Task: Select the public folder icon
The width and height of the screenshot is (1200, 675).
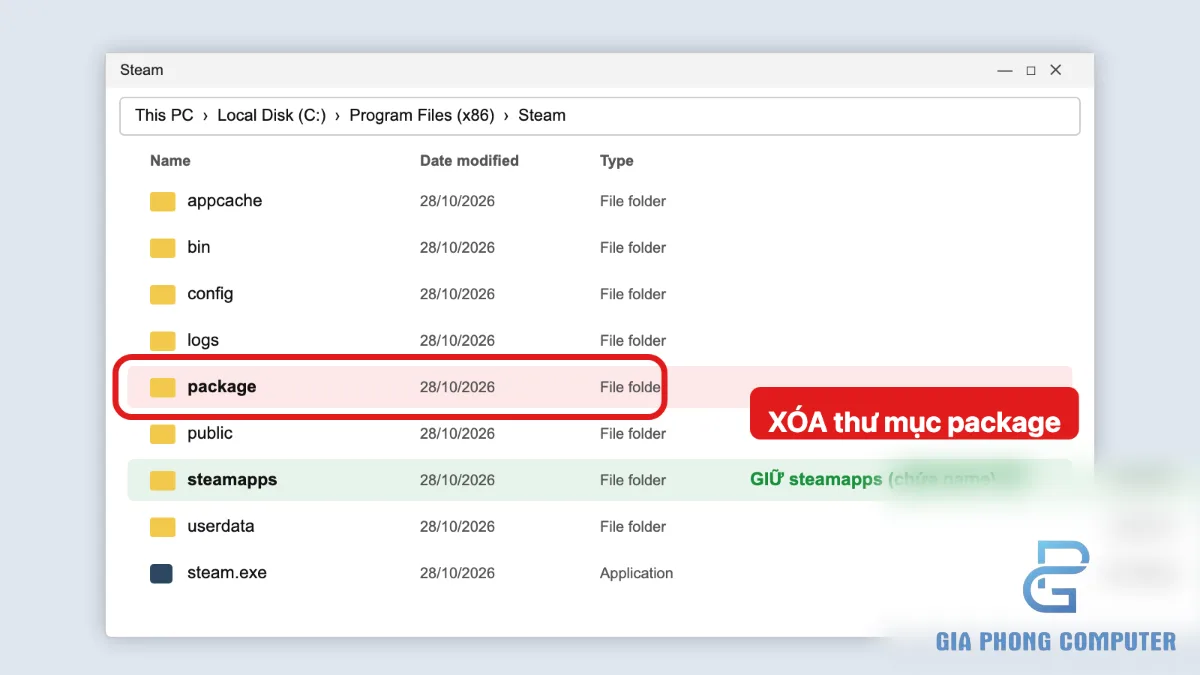Action: 162,434
